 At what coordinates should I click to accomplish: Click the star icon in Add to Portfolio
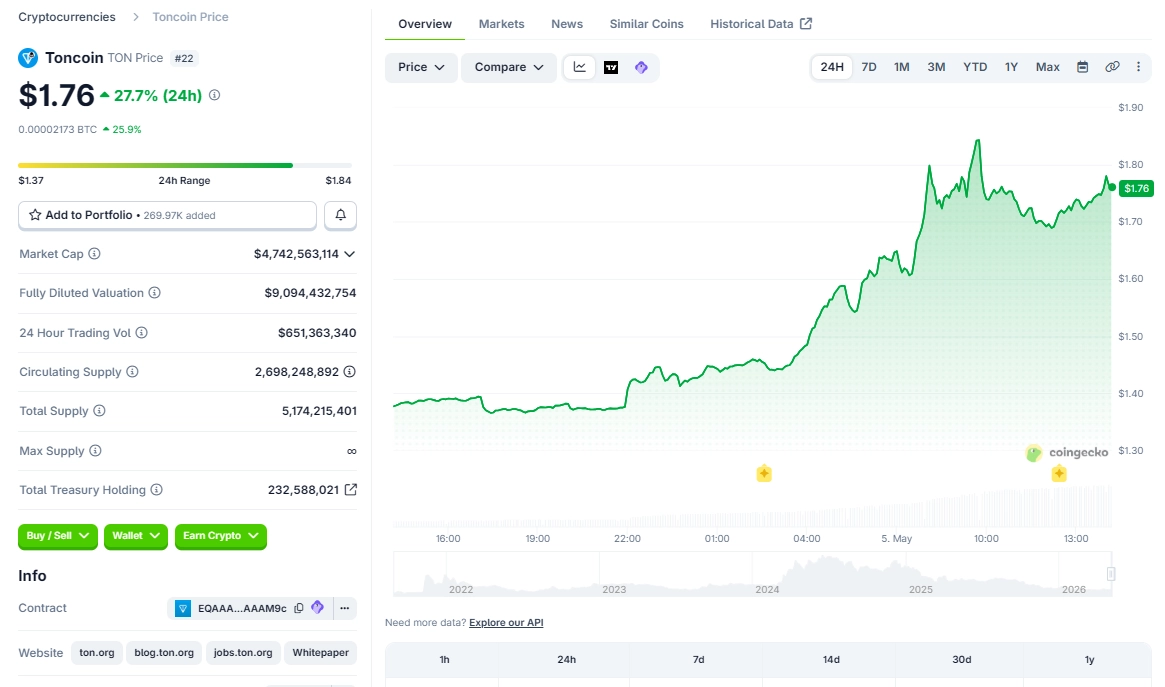pyautogui.click(x=35, y=215)
